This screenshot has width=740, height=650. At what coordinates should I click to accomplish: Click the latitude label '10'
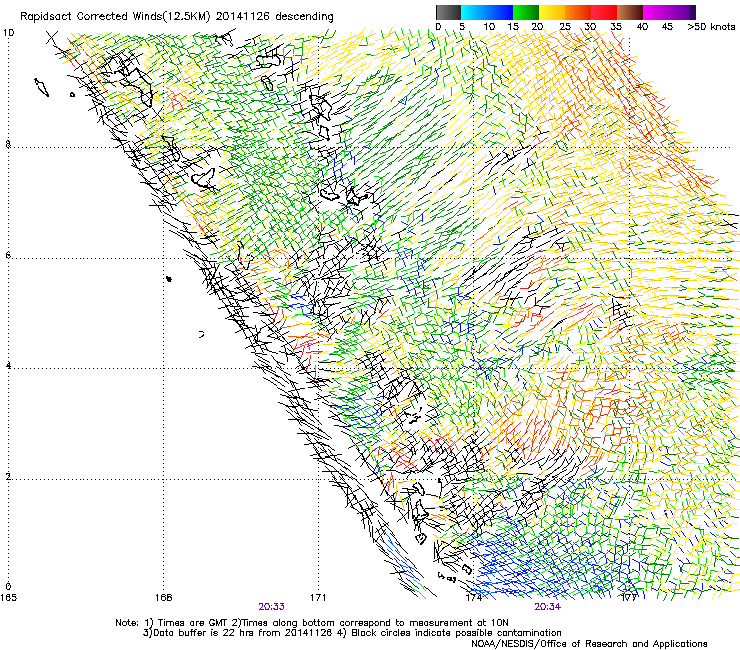click(8, 33)
